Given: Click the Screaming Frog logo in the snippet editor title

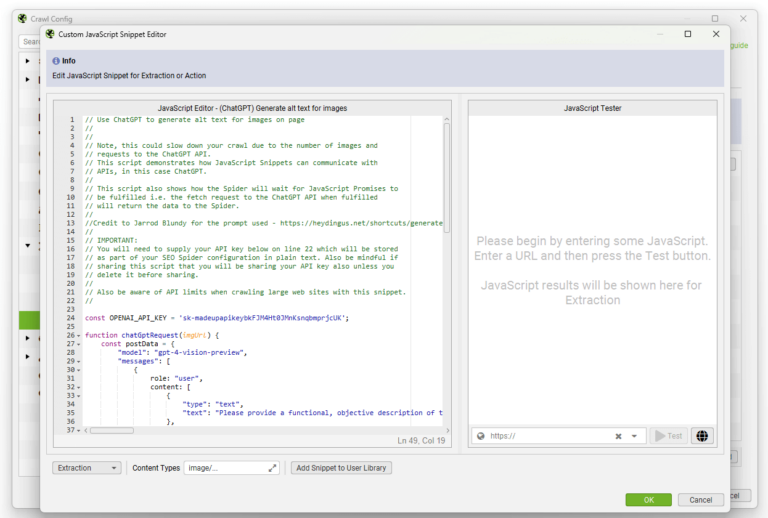Looking at the screenshot, I should click(x=50, y=34).
